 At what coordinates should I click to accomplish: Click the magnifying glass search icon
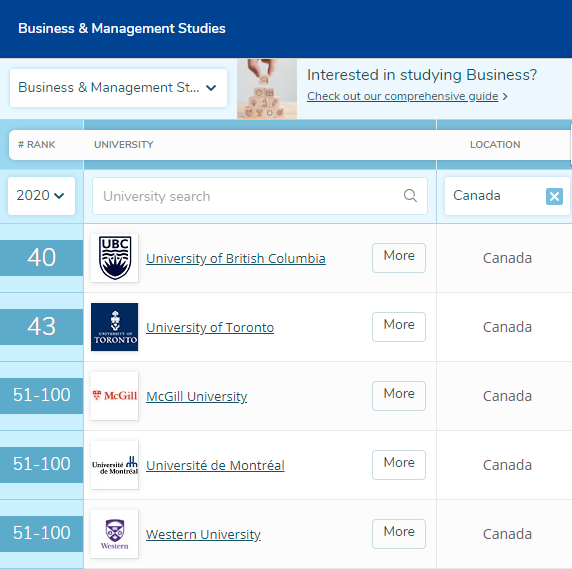(x=410, y=196)
